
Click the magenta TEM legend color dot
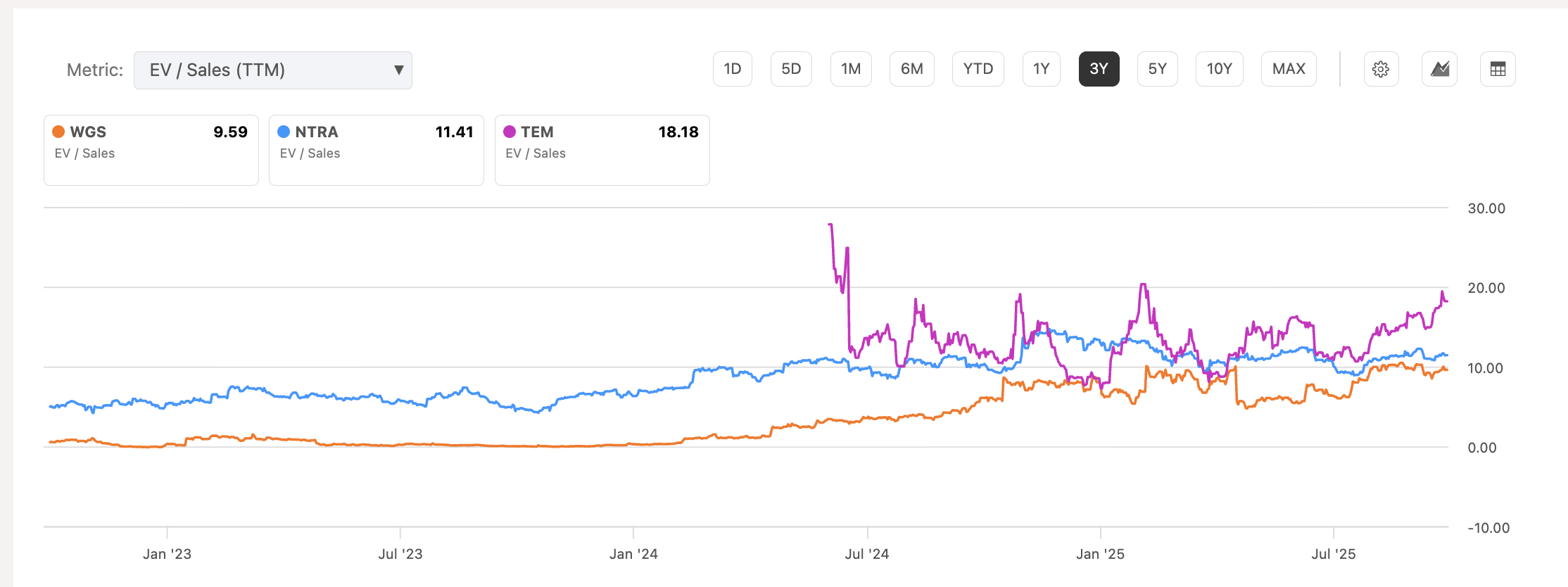[511, 132]
